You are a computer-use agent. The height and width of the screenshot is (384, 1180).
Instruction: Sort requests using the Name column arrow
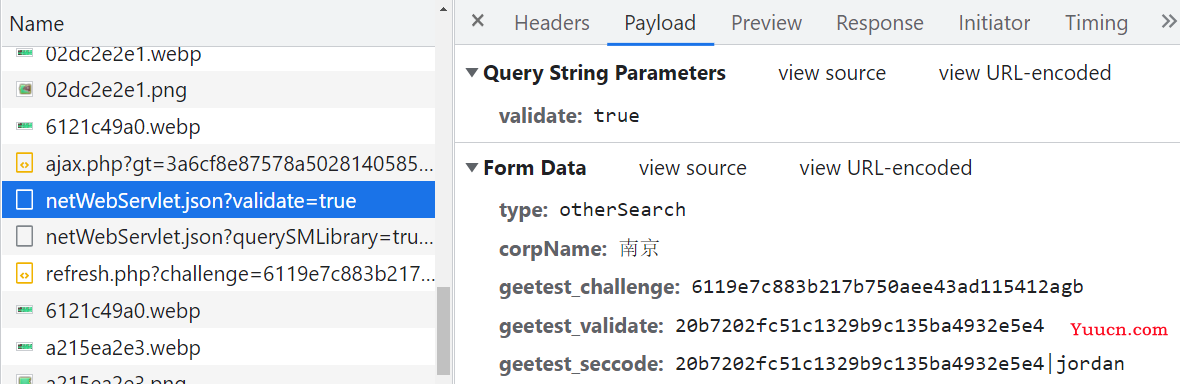tap(442, 10)
